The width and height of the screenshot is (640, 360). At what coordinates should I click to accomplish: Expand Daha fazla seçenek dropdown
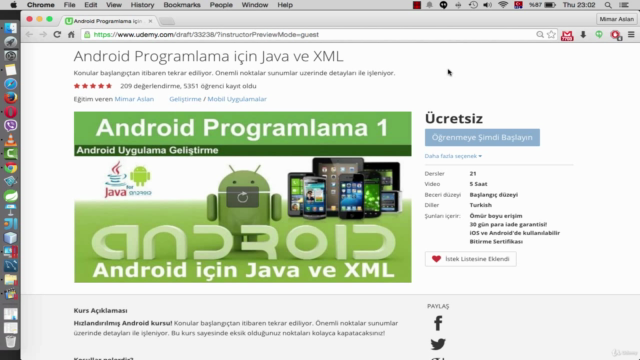click(453, 156)
